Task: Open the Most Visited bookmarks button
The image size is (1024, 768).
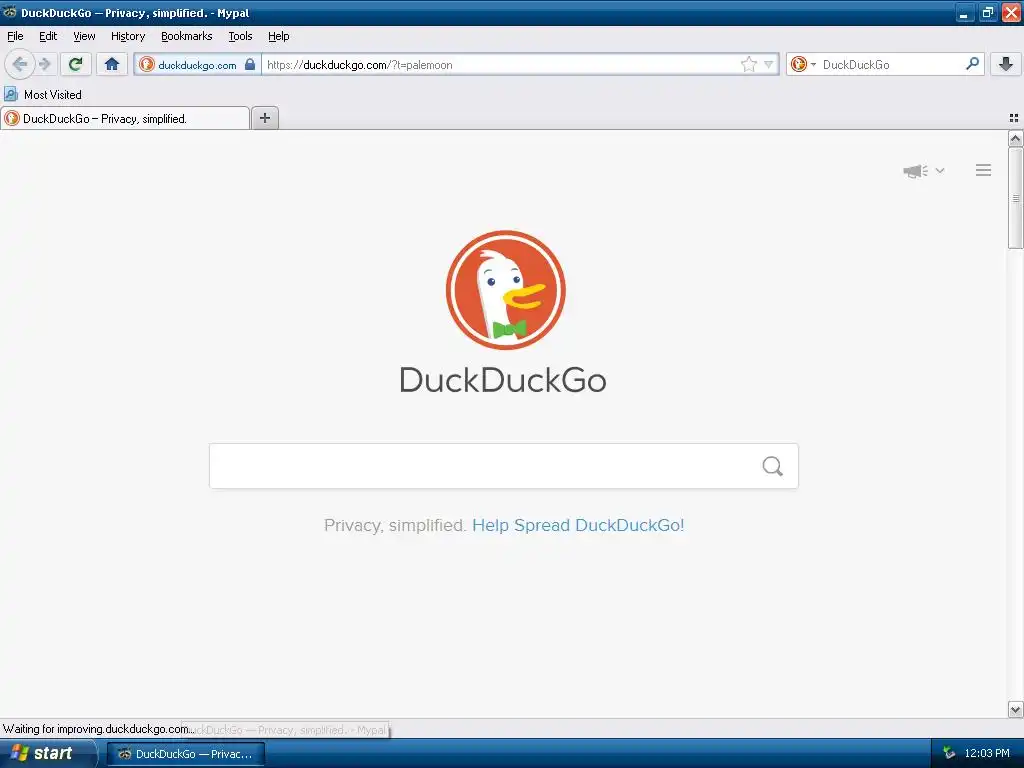Action: (x=44, y=95)
